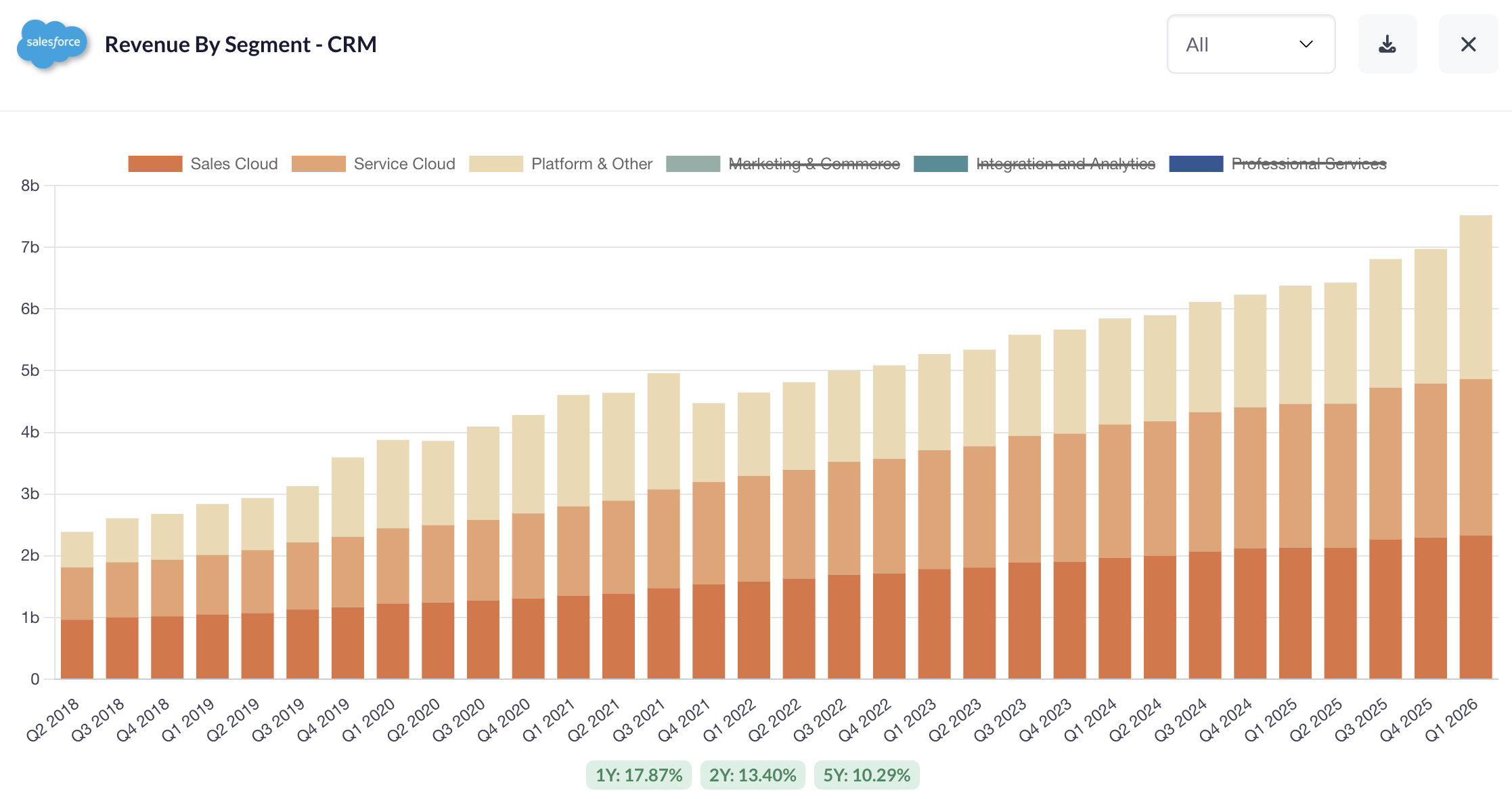Select the 1Y growth badge
Image resolution: width=1512 pixels, height=799 pixels.
click(x=638, y=775)
